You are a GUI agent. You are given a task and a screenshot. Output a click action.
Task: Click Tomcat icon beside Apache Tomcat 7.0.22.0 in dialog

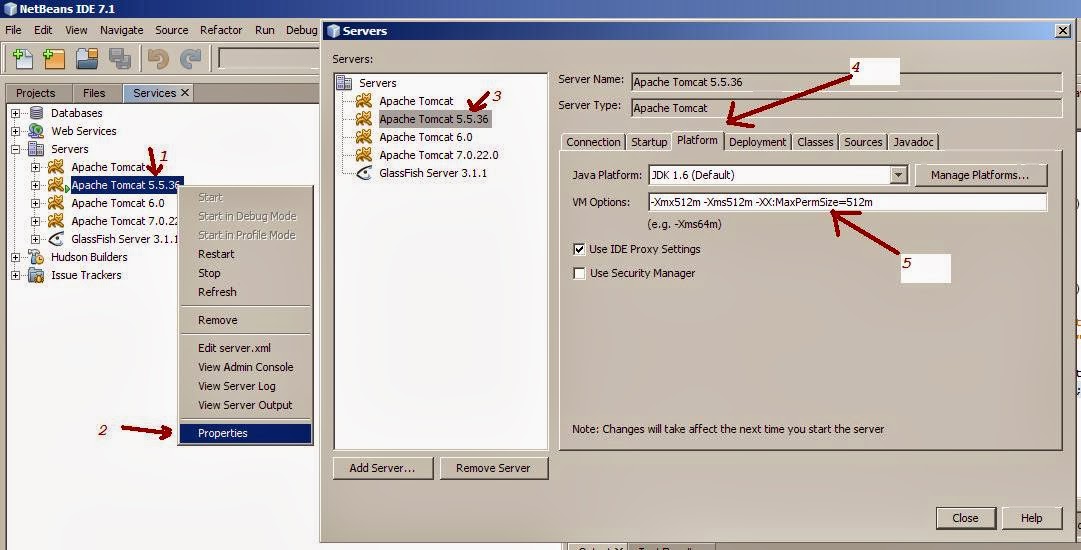coord(364,155)
